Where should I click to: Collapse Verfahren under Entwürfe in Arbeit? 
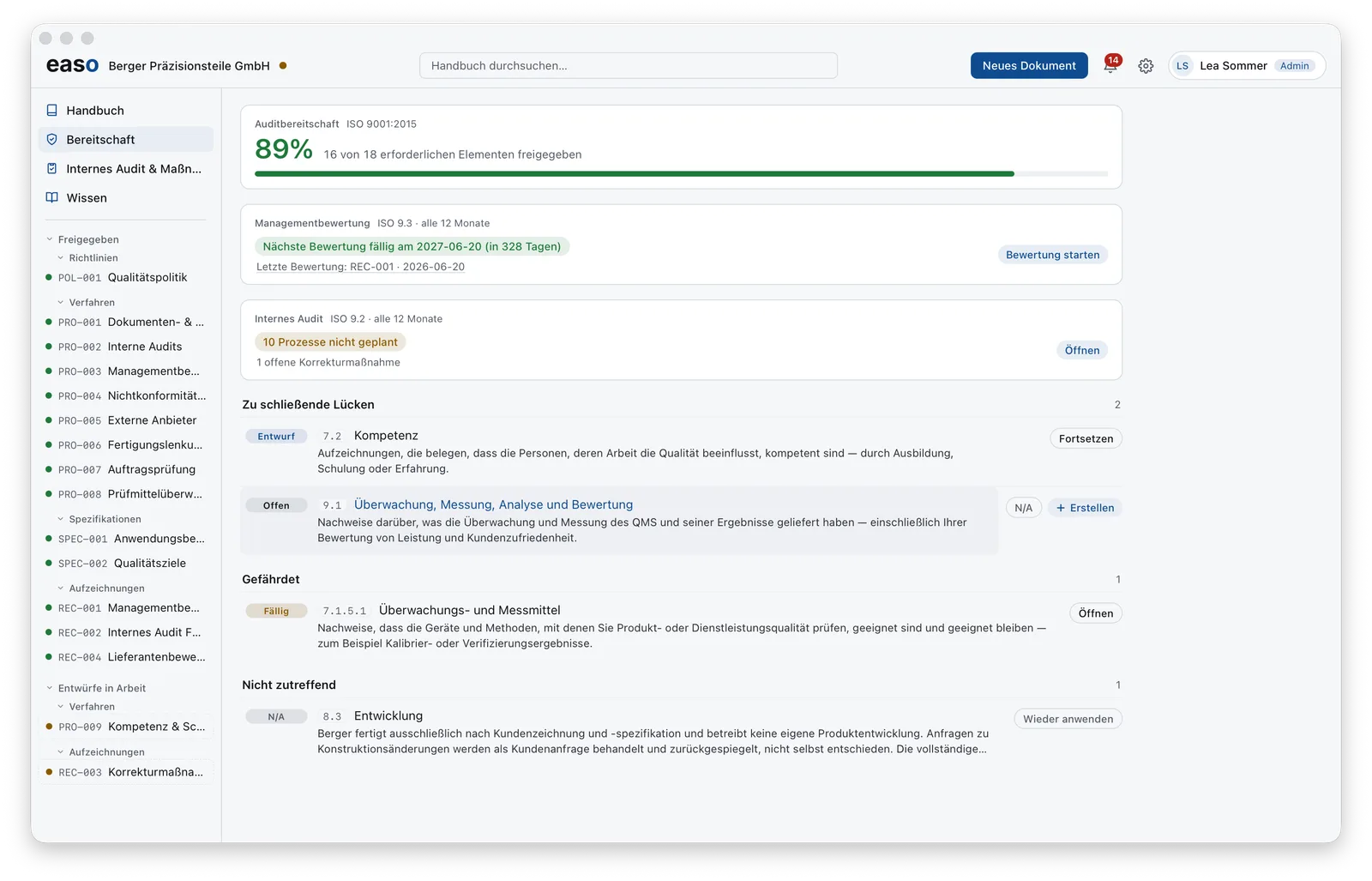[61, 707]
